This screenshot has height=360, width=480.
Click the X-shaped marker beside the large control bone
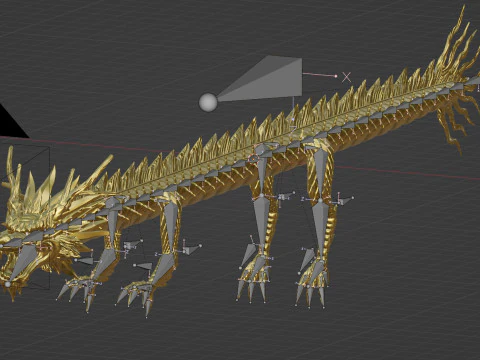click(347, 77)
